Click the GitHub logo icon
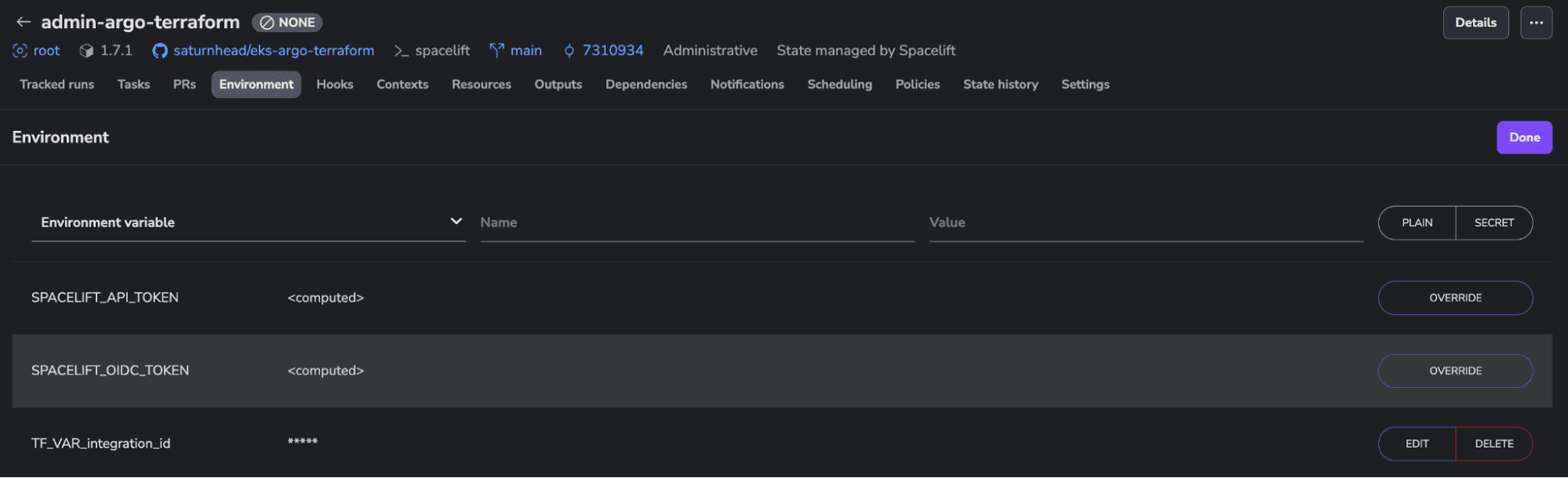The width and height of the screenshot is (1568, 478). [160, 51]
